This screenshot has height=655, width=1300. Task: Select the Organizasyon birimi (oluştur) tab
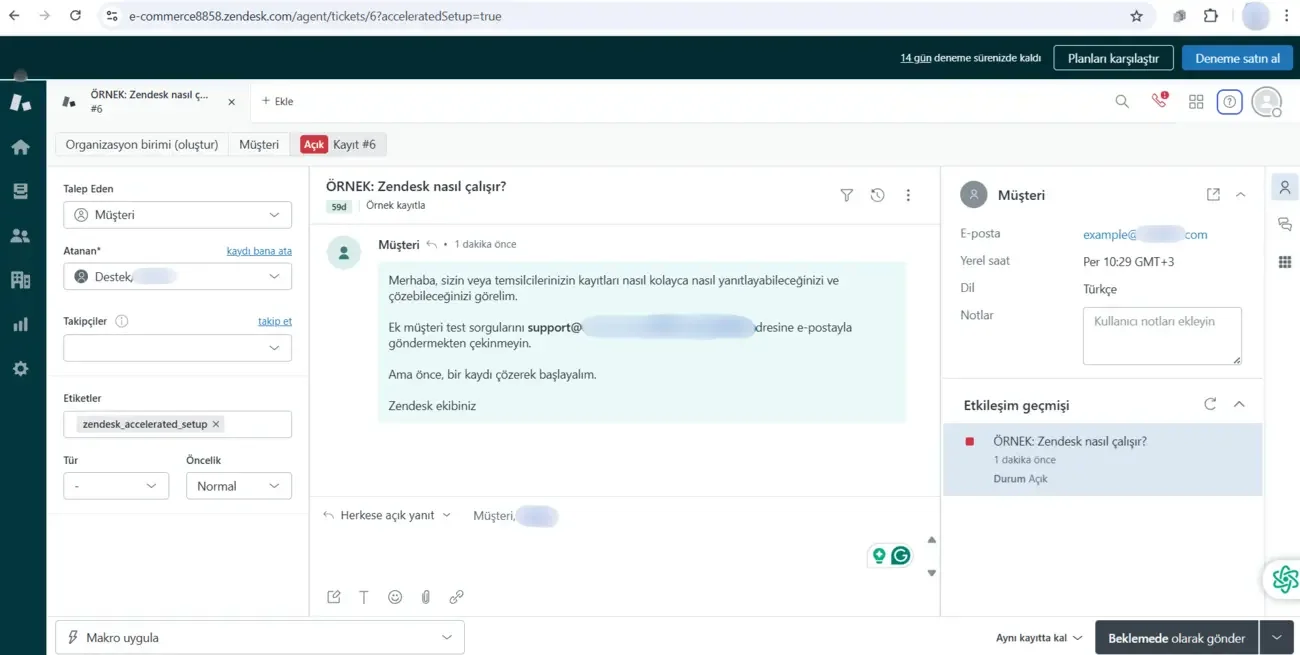pyautogui.click(x=142, y=144)
